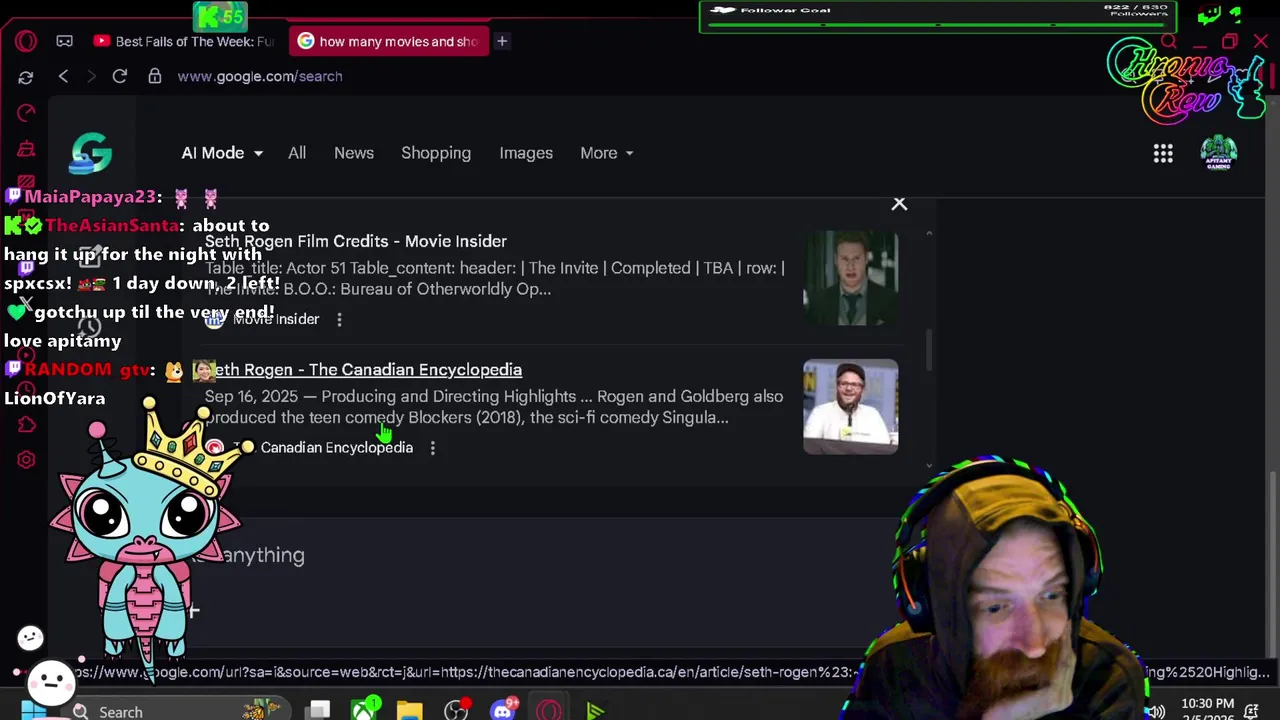This screenshot has height=720, width=1280.
Task: Open the volume control in system tray
Action: tap(1155, 711)
